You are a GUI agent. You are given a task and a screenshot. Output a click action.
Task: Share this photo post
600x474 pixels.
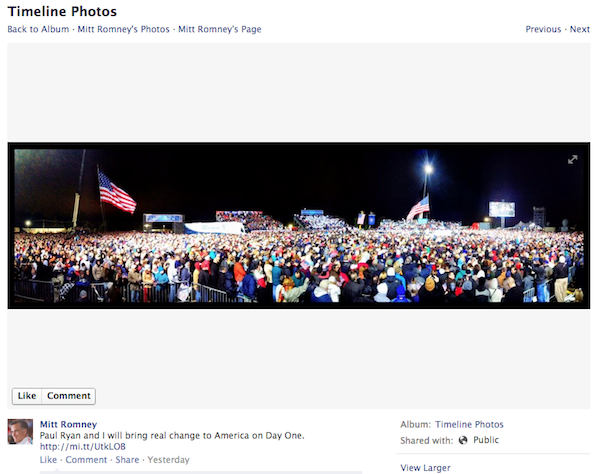pyautogui.click(x=127, y=459)
